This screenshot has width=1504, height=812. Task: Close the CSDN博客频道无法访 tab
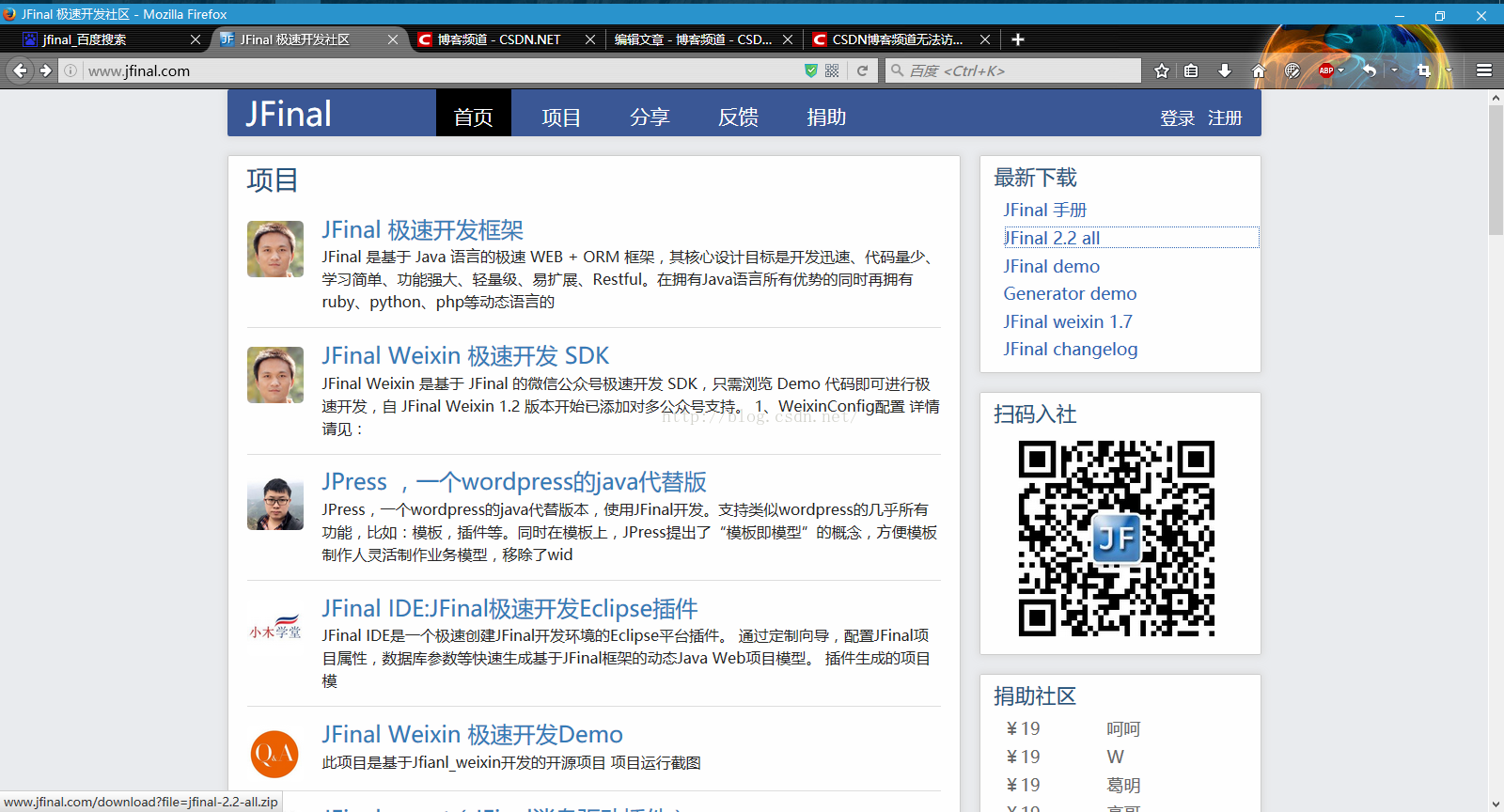985,39
